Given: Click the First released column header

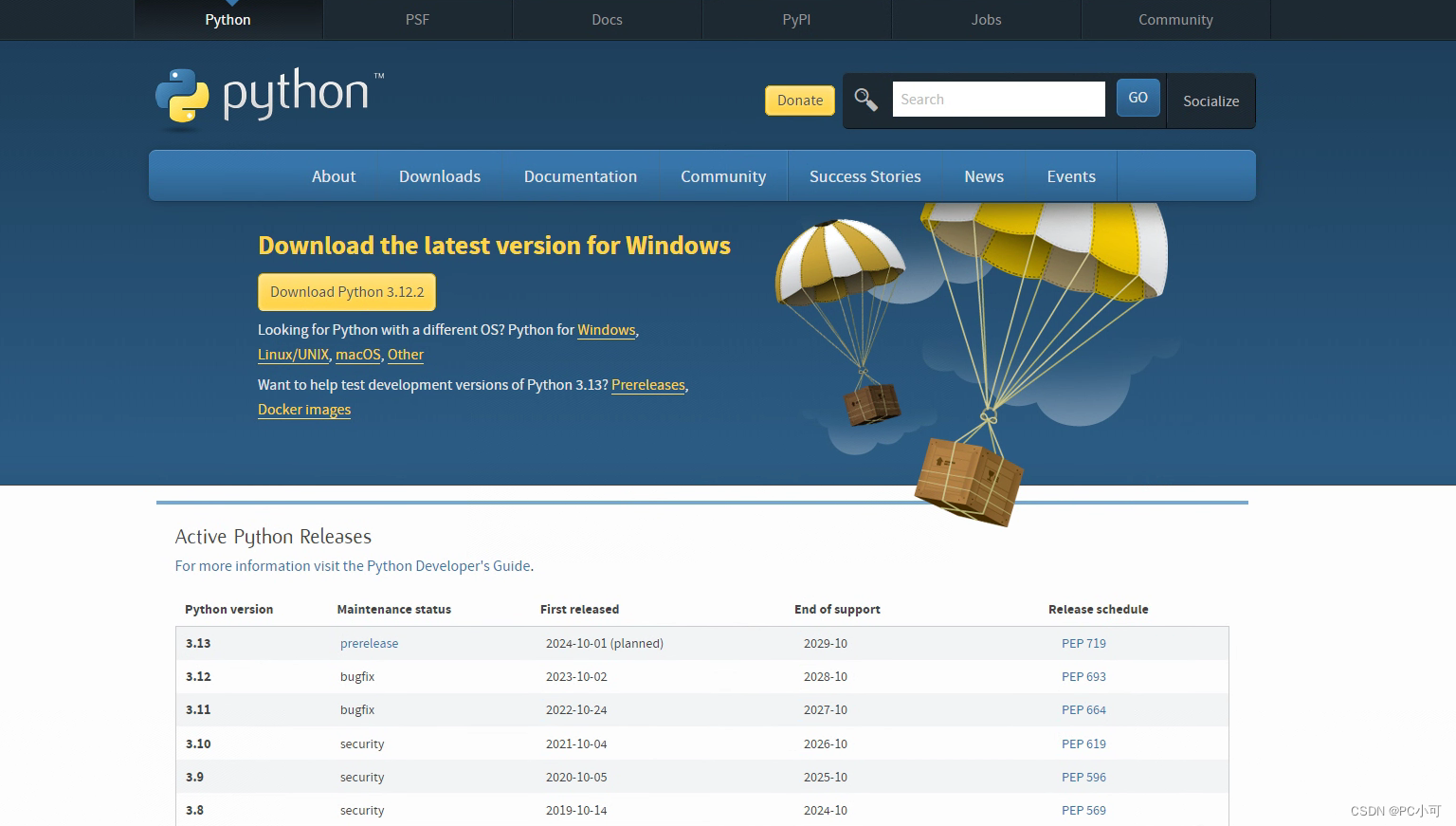Looking at the screenshot, I should [x=579, y=609].
